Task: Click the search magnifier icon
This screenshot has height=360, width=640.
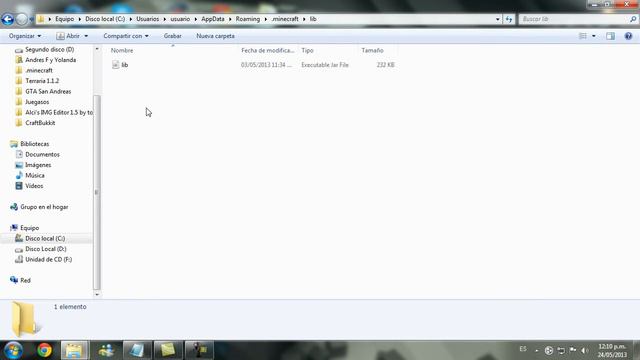Action: click(633, 19)
